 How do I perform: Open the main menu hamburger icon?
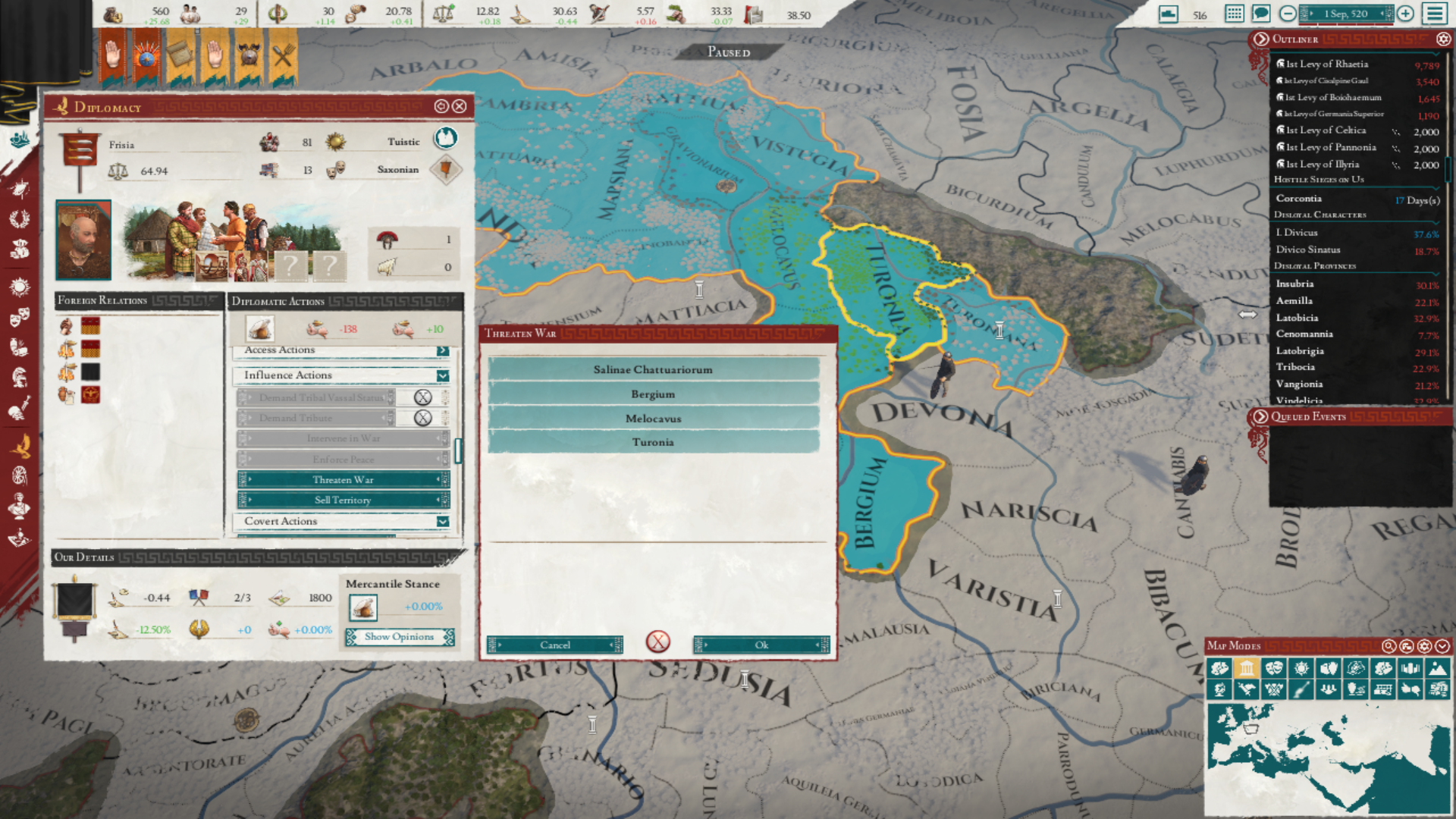pyautogui.click(x=1435, y=14)
